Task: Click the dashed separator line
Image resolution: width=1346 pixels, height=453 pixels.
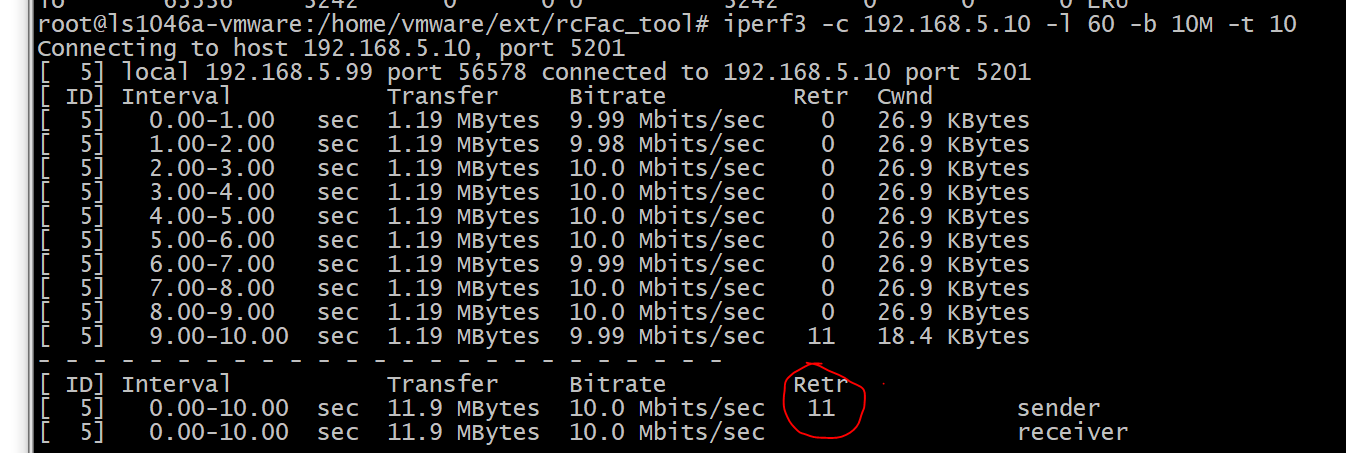Action: click(x=380, y=359)
